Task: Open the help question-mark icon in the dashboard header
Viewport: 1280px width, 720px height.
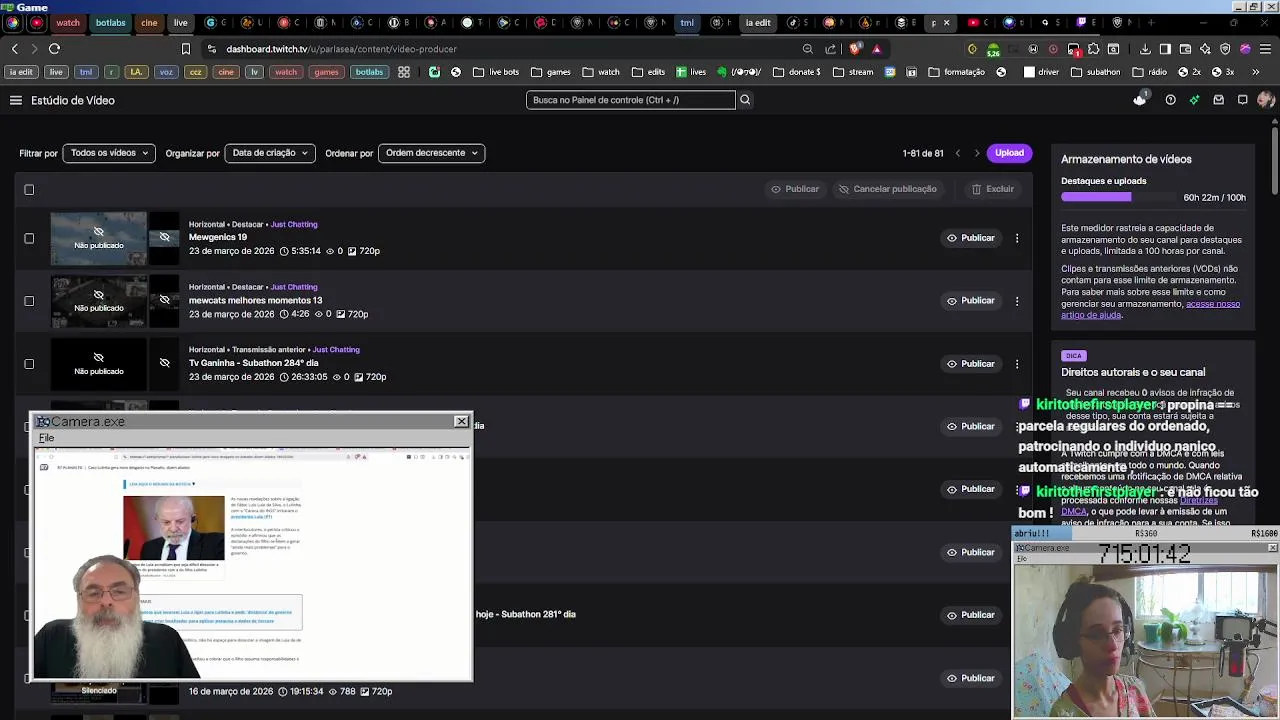Action: 1170,100
